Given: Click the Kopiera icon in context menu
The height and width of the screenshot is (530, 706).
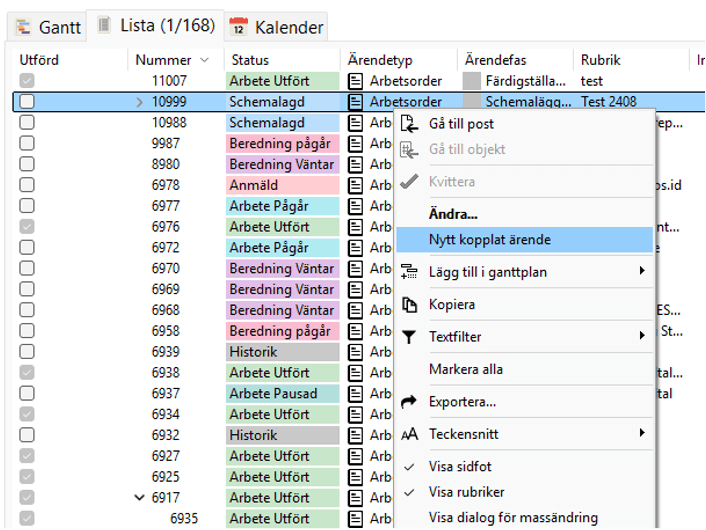Looking at the screenshot, I should [x=409, y=304].
